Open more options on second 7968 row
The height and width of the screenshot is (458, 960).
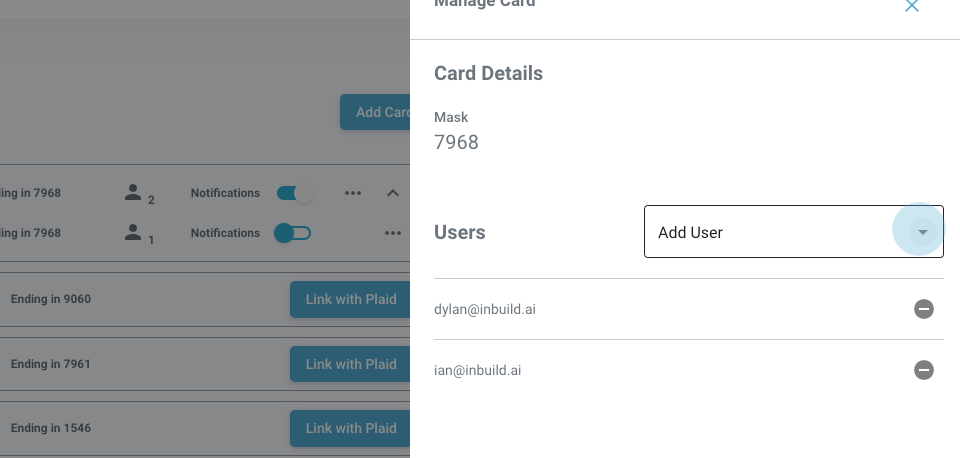(x=392, y=233)
